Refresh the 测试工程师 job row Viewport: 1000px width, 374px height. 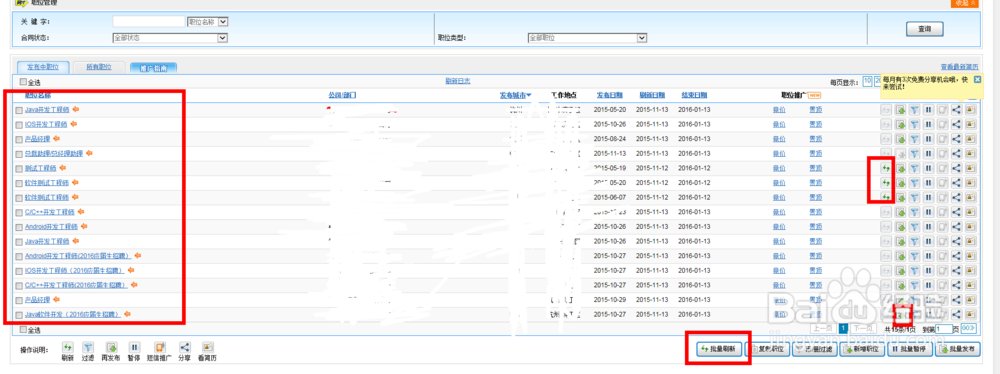[x=886, y=168]
